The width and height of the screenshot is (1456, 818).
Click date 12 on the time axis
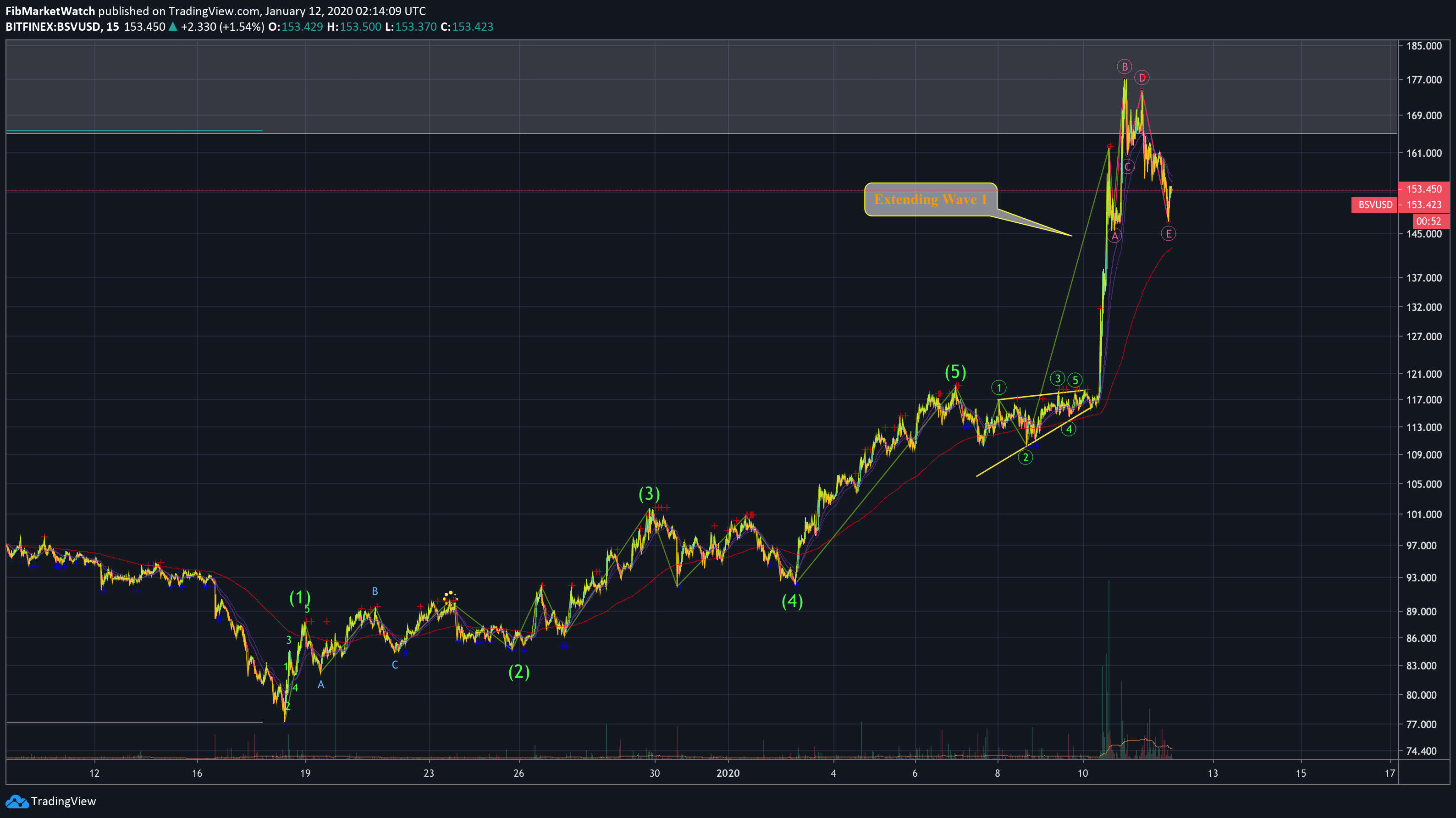coord(94,774)
